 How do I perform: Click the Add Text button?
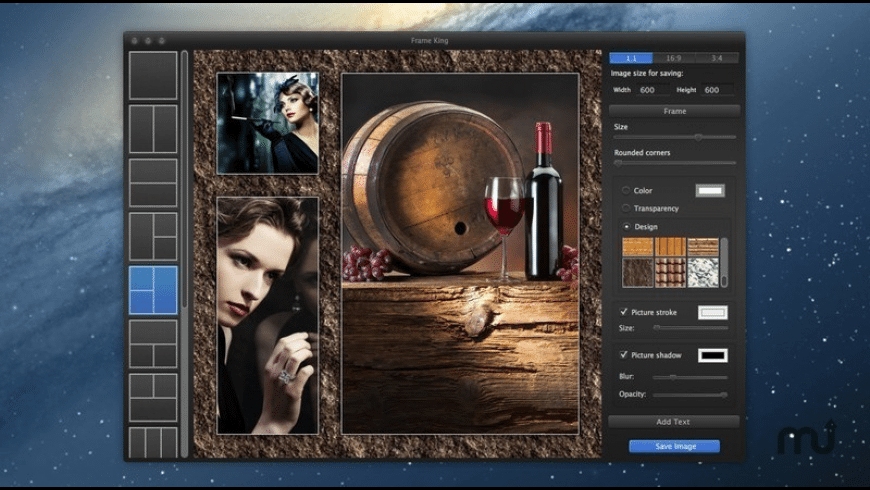coord(674,422)
